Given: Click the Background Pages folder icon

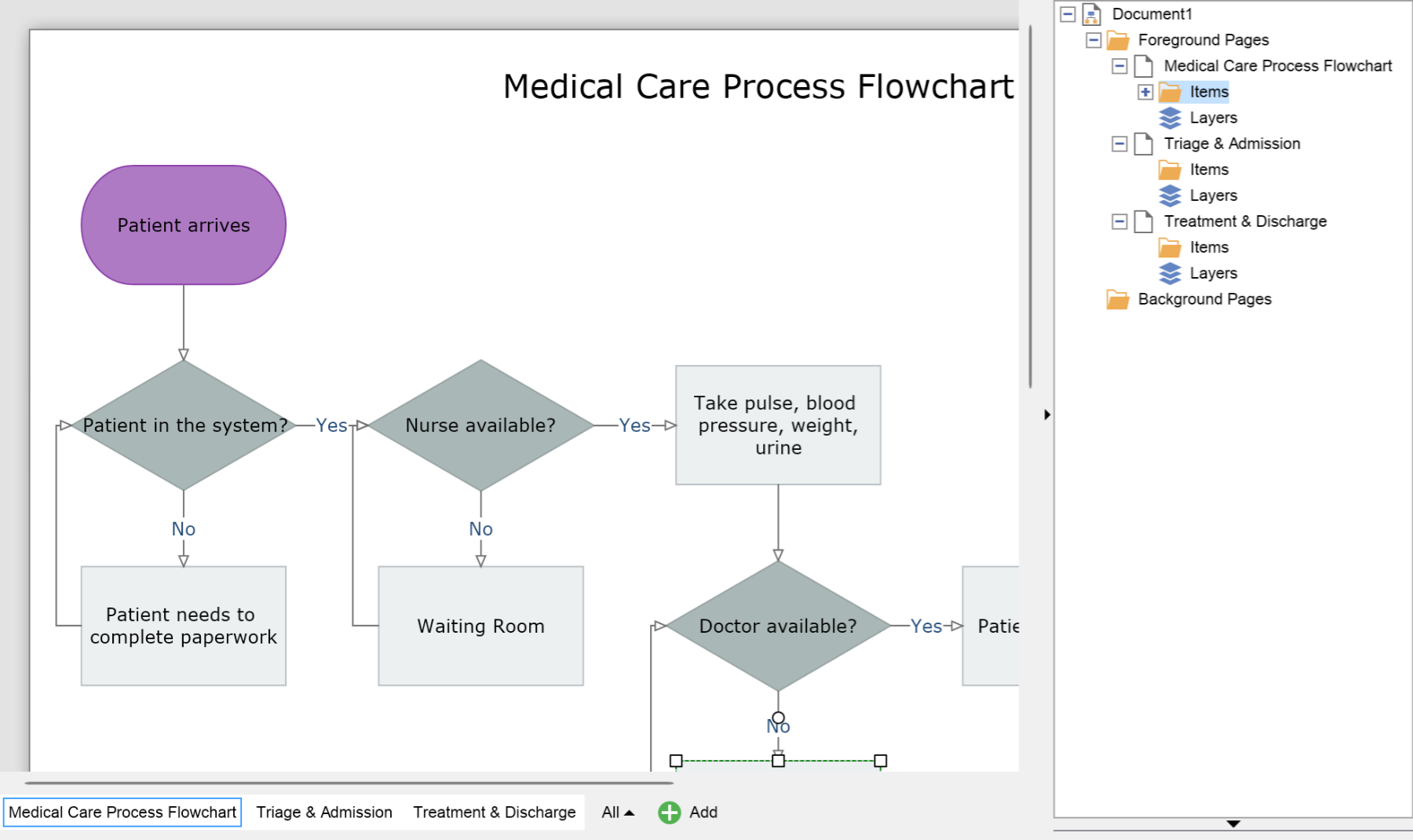Looking at the screenshot, I should click(x=1118, y=300).
